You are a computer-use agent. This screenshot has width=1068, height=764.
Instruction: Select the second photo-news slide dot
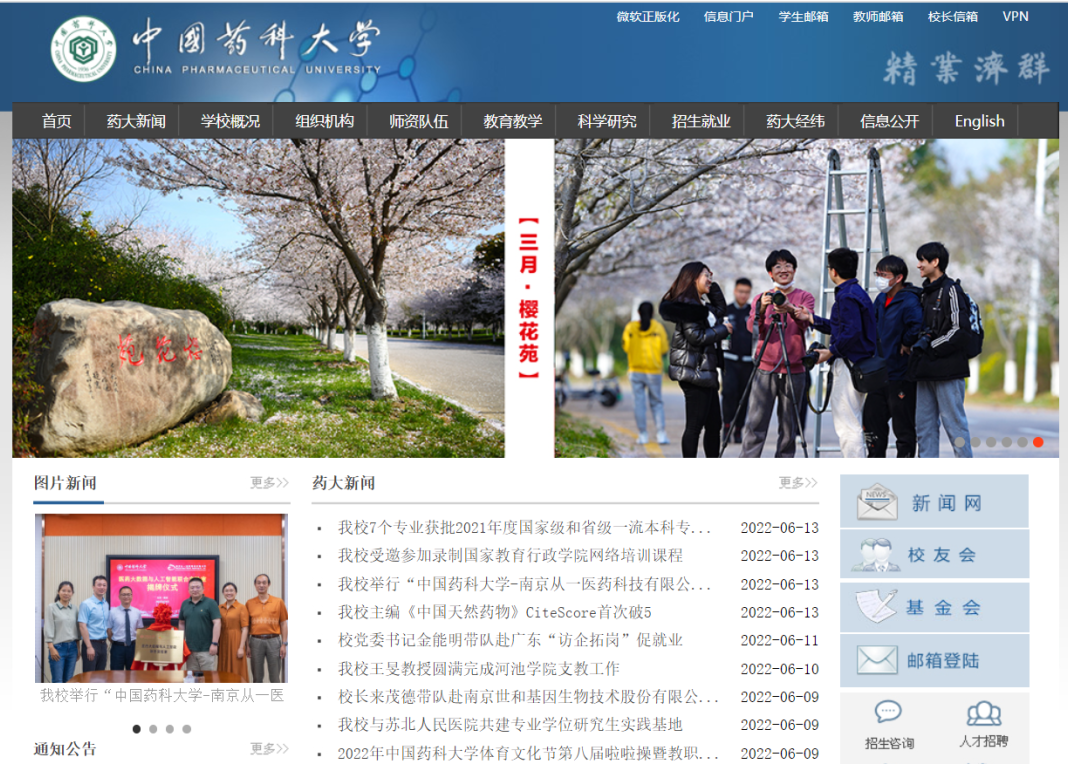tap(153, 729)
